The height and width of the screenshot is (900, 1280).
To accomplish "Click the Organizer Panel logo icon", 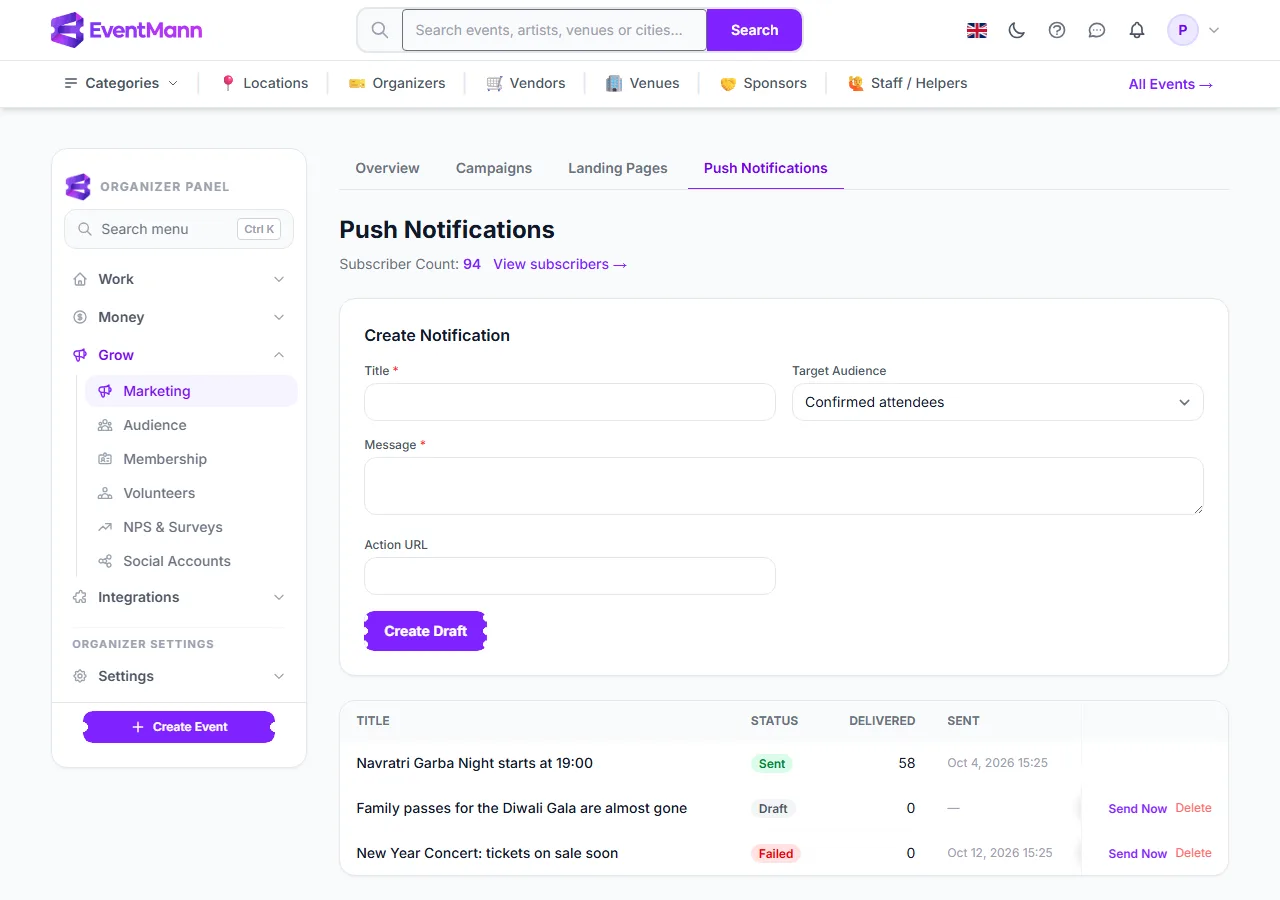I will pyautogui.click(x=78, y=187).
